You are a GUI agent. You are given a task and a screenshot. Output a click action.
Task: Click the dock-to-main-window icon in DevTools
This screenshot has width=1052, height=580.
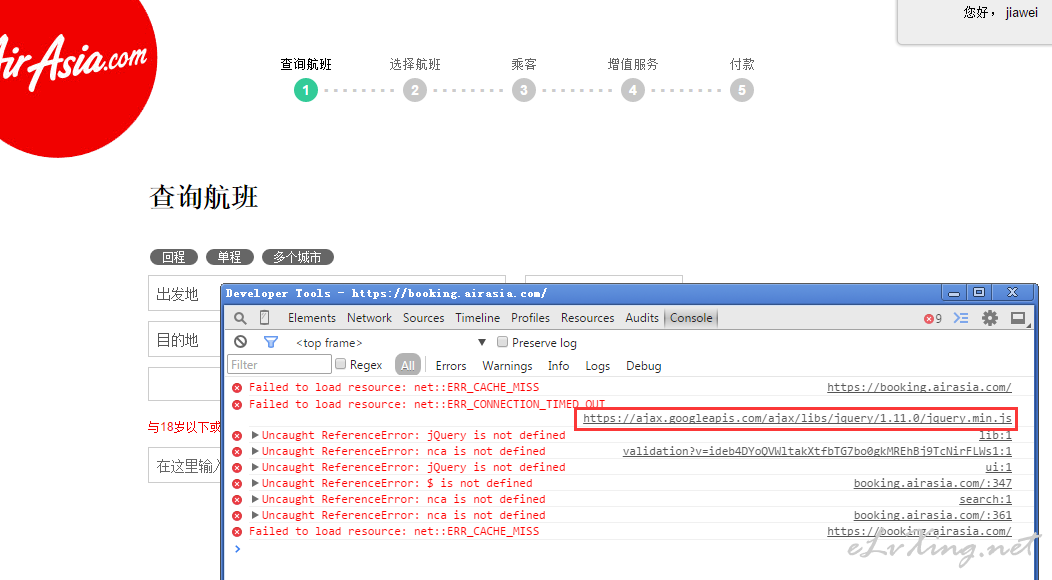click(1018, 318)
